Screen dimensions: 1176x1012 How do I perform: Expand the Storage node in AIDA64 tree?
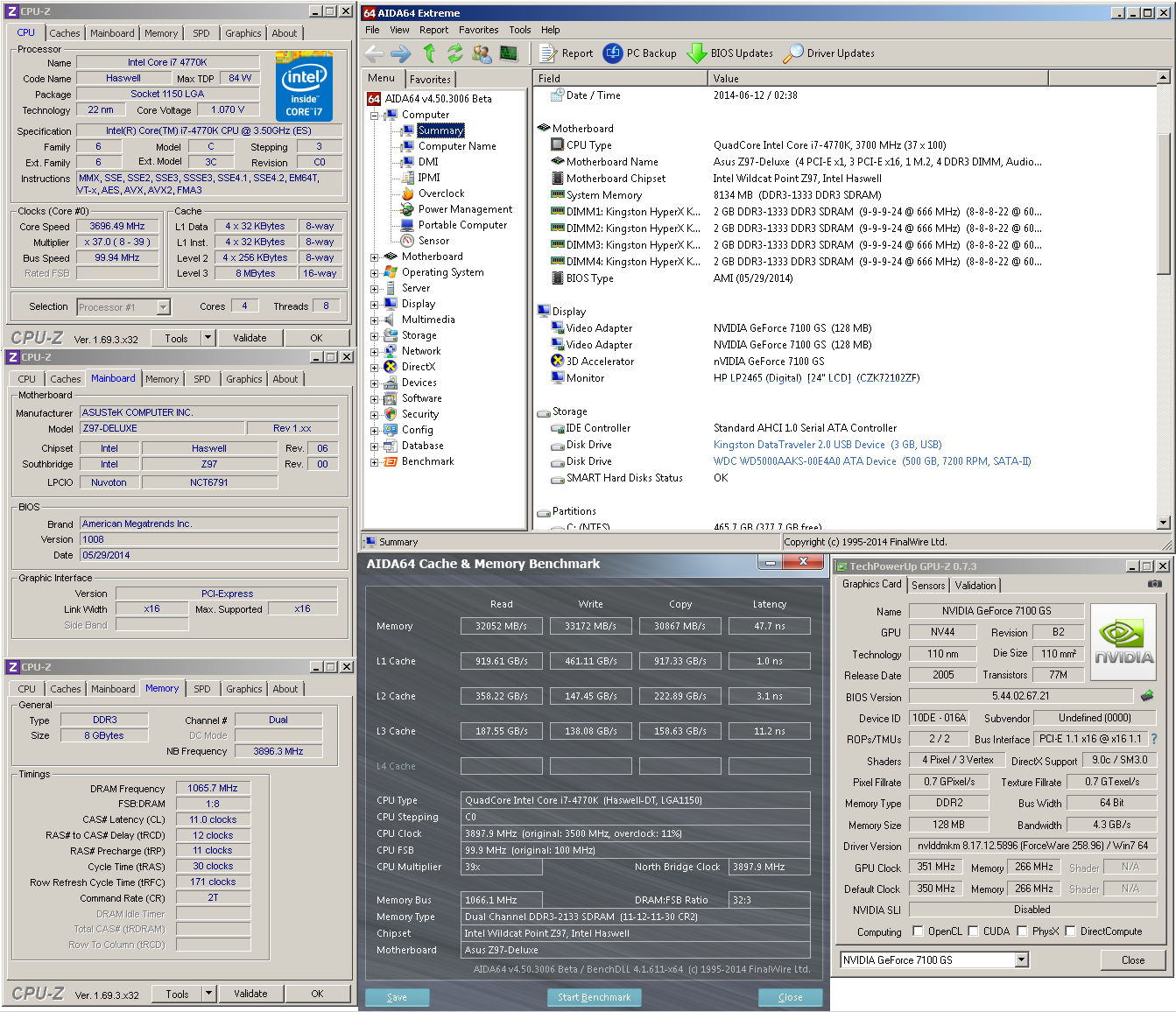[x=374, y=336]
